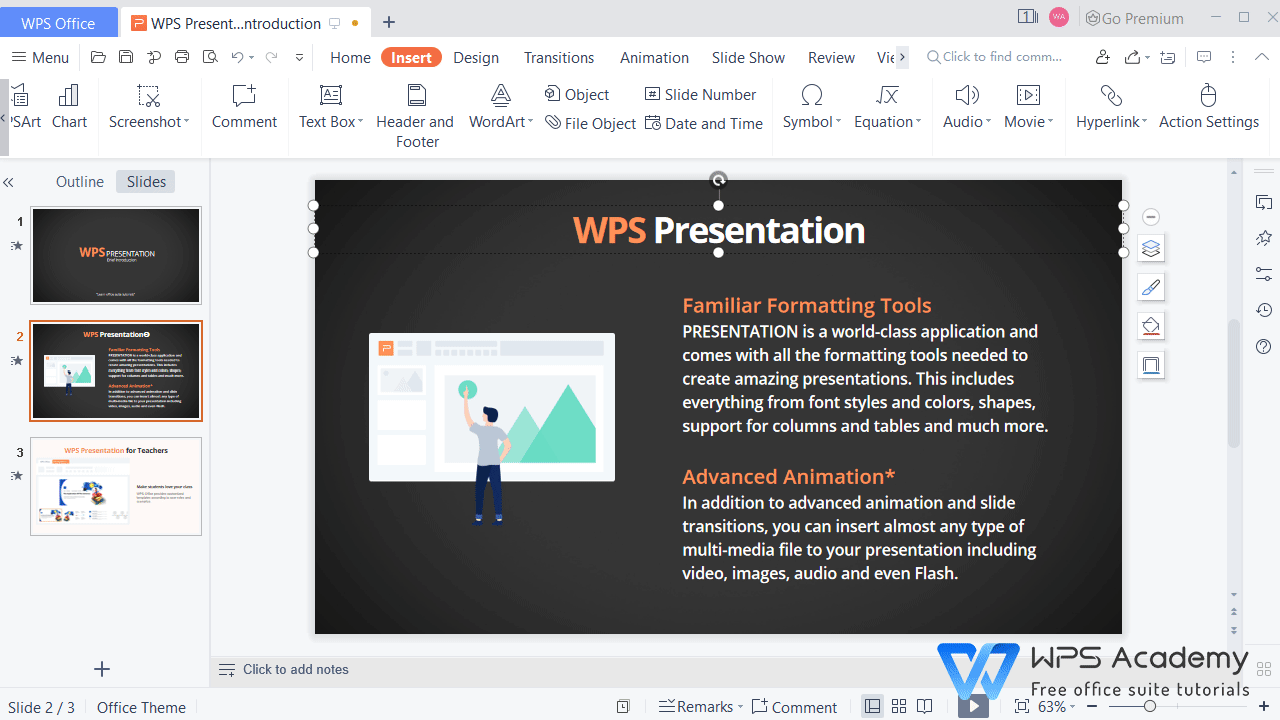The width and height of the screenshot is (1280, 720).
Task: Insert Date and Time
Action: coord(704,123)
